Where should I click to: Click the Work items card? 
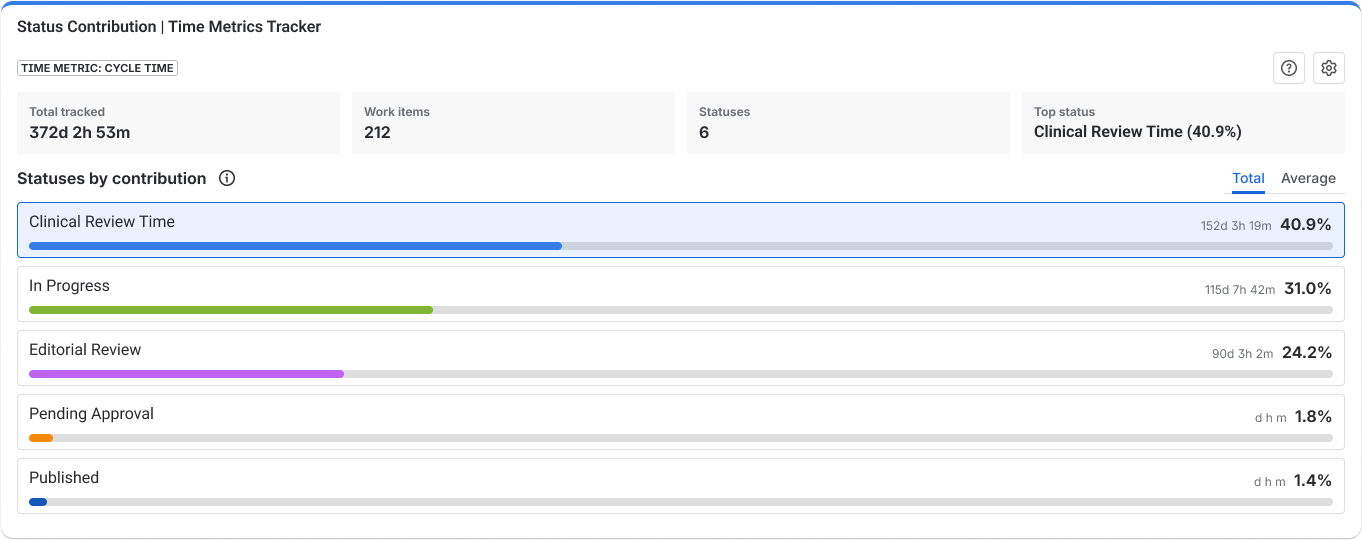[513, 123]
